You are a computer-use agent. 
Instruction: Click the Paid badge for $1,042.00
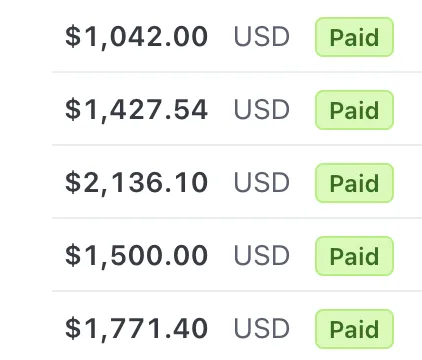354,37
